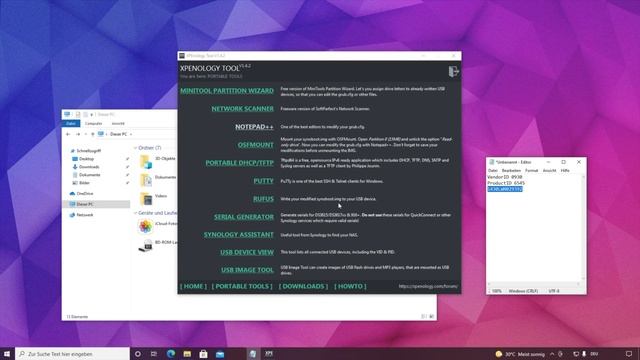Open Datei menu in Editor
640x360 pixels.
pos(493,170)
